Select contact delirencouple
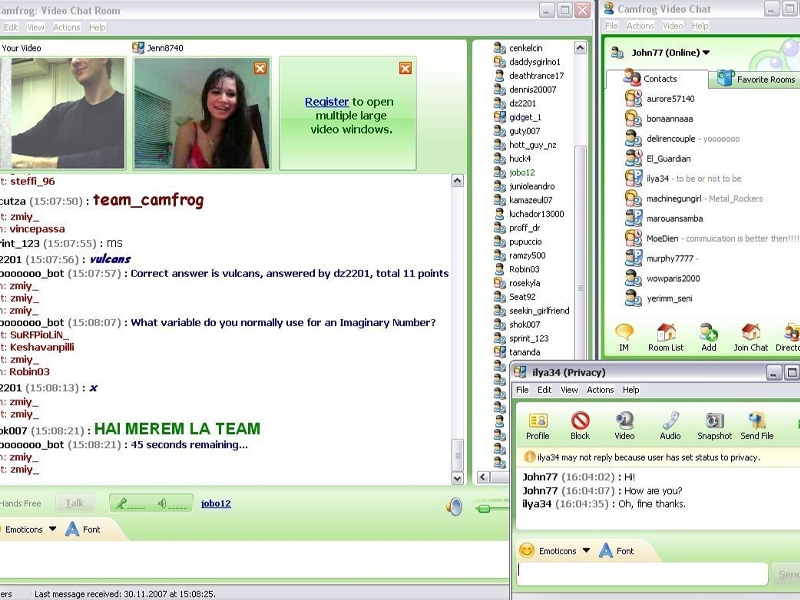Viewport: 800px width, 600px height. pyautogui.click(x=670, y=139)
